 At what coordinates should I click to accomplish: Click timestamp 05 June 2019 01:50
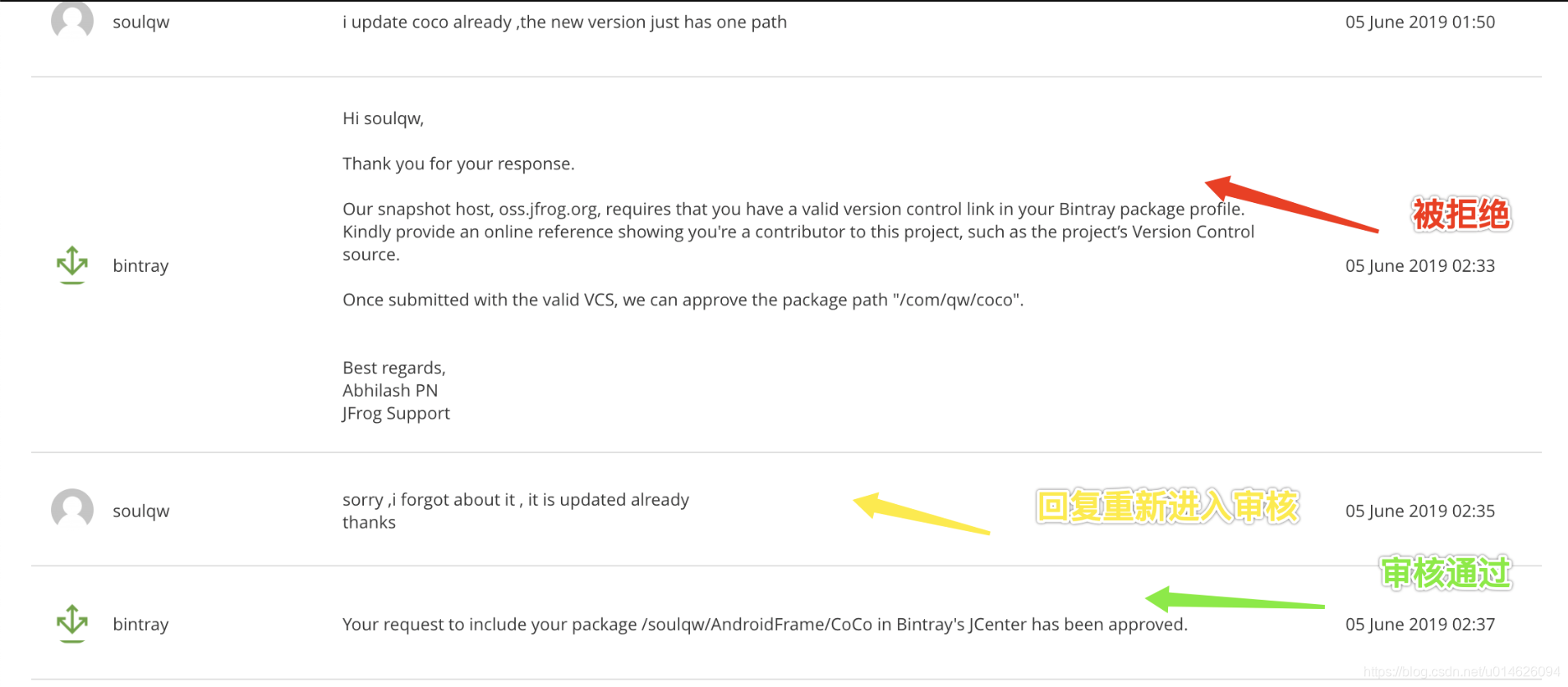coord(1420,23)
